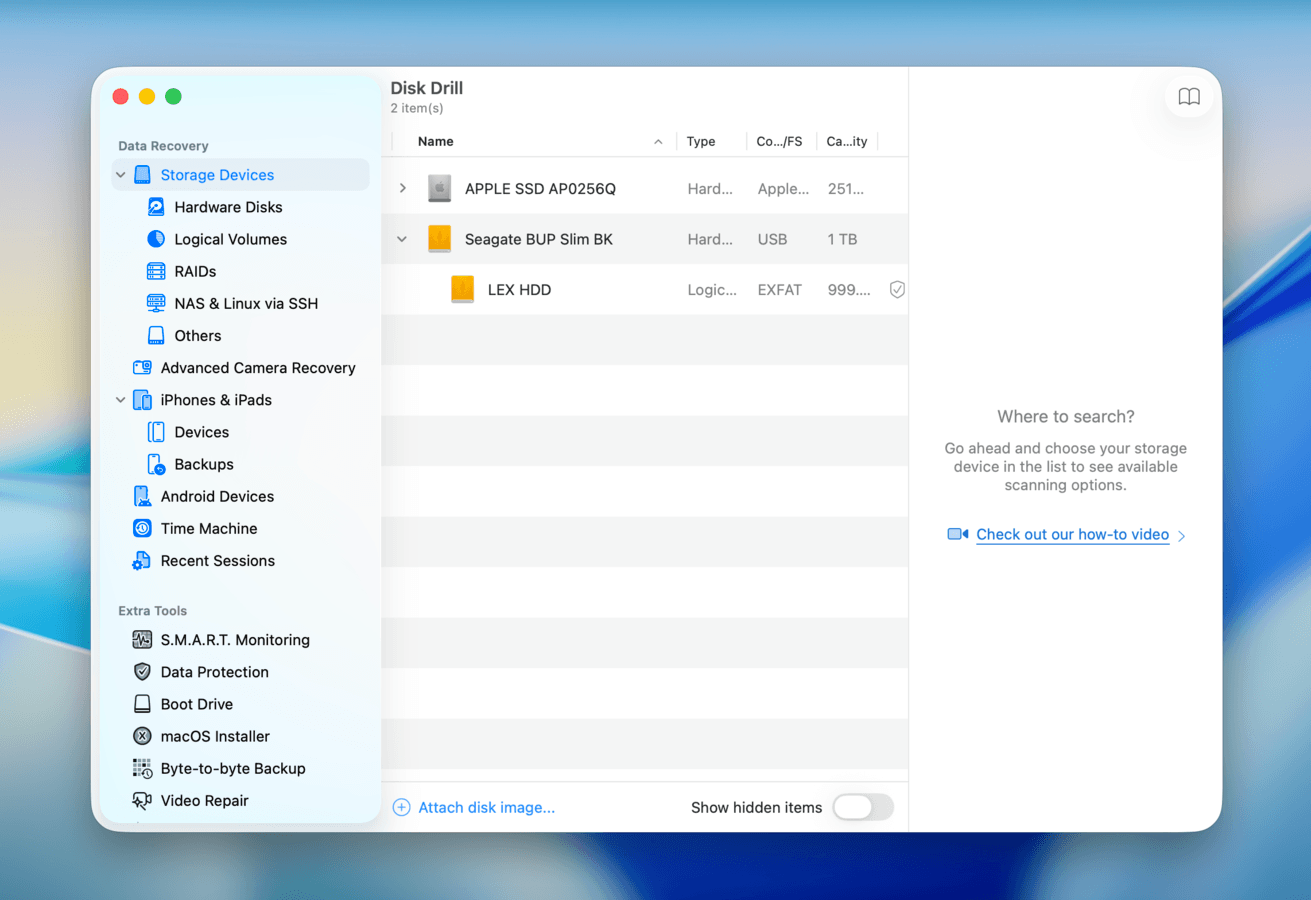
Task: Open Advanced Camera Recovery icon
Action: [x=142, y=368]
